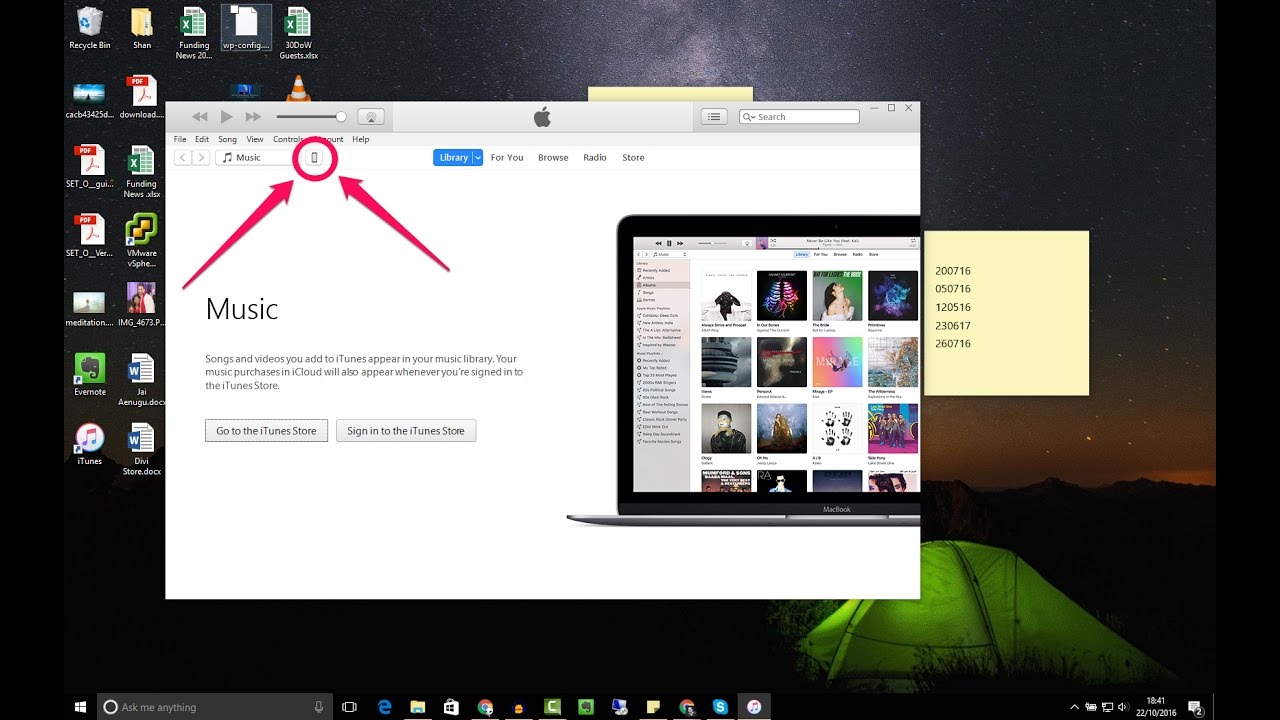Switch to the For You tab
1280x720 pixels.
pos(507,158)
